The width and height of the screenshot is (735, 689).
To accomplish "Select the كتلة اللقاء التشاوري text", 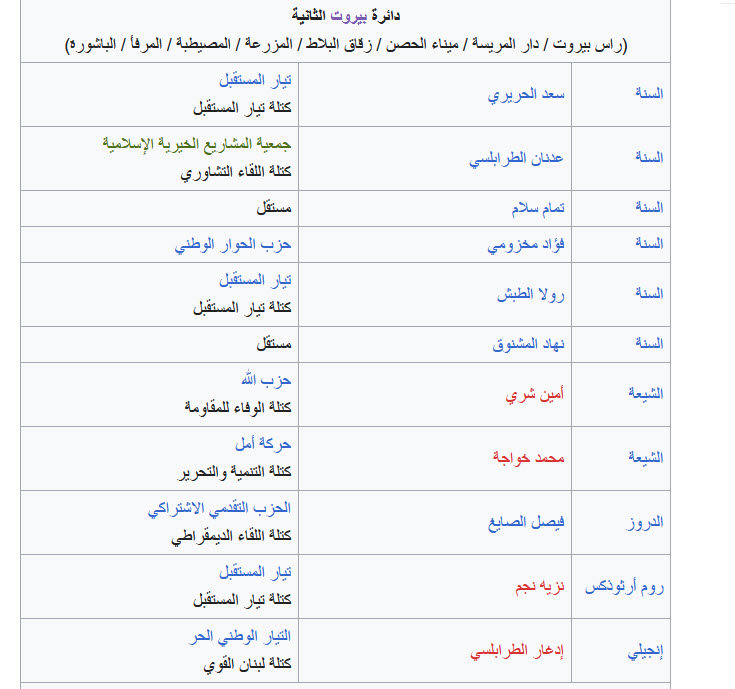I will [236, 172].
